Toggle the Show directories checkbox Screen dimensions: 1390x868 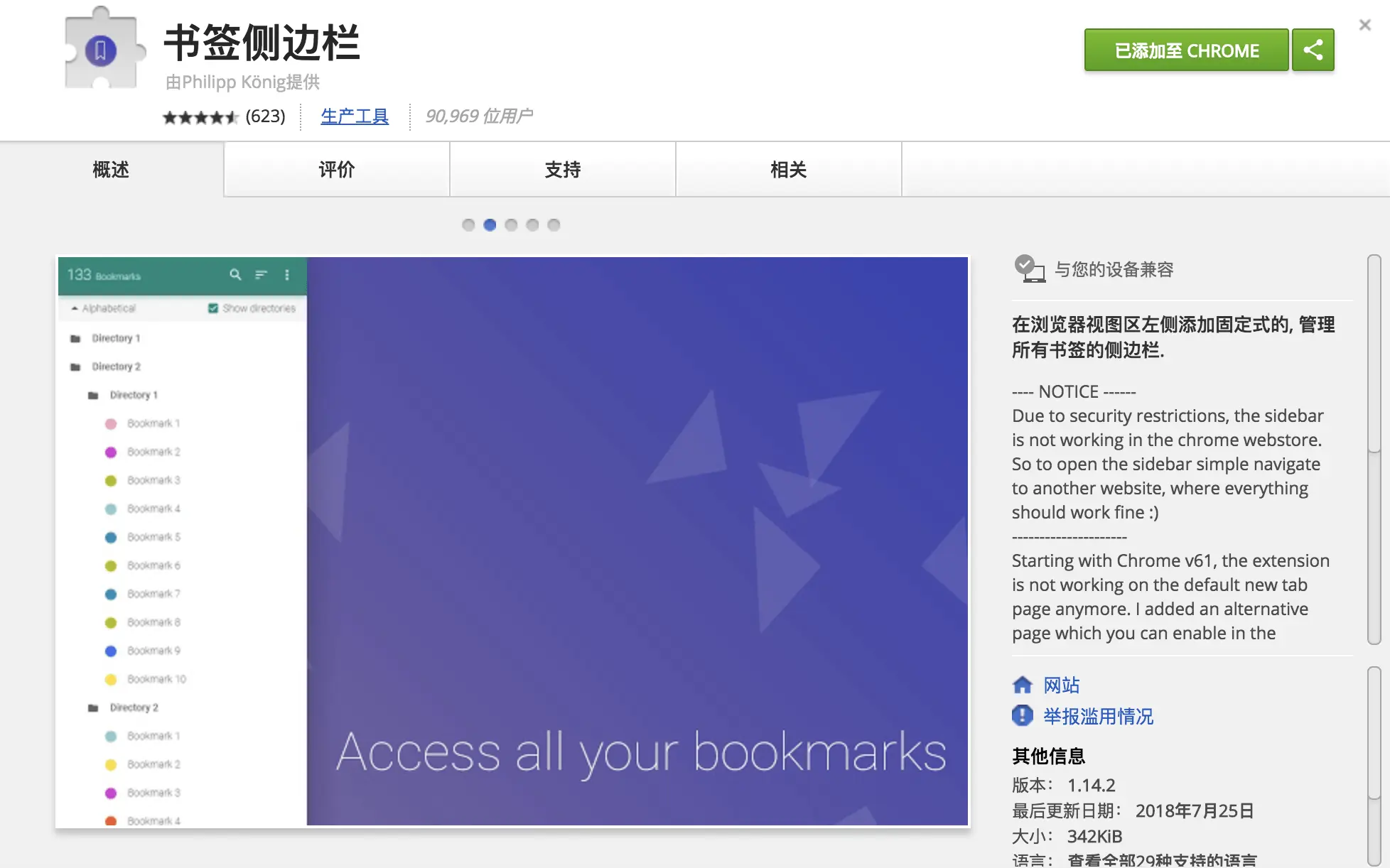click(x=213, y=308)
